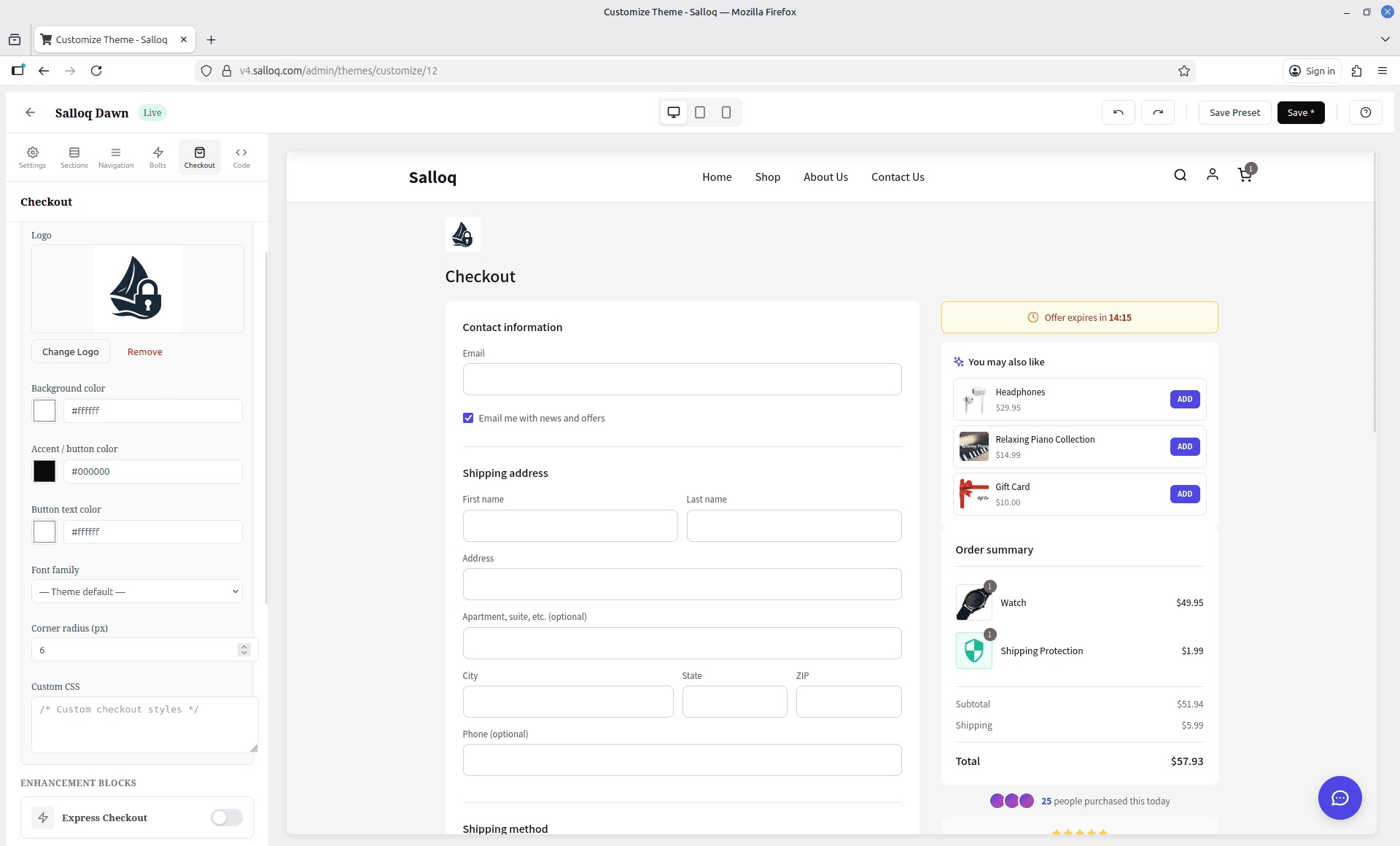Click inside the Custom CSS text area

(x=144, y=724)
